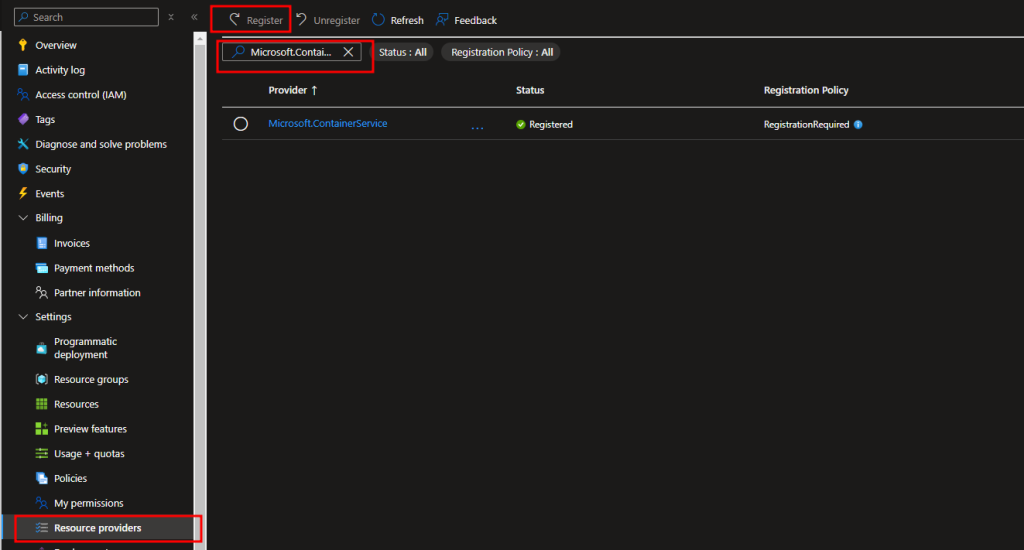The width and height of the screenshot is (1024, 550).
Task: Go to the Activity log label
Action: [60, 70]
